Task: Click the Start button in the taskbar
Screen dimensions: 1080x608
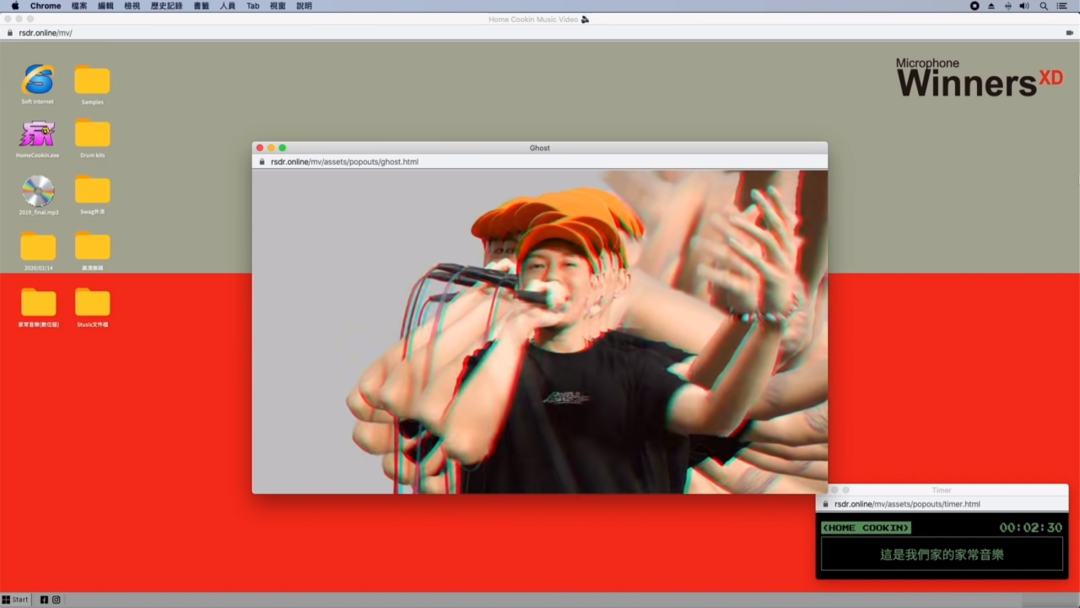Action: pos(15,600)
